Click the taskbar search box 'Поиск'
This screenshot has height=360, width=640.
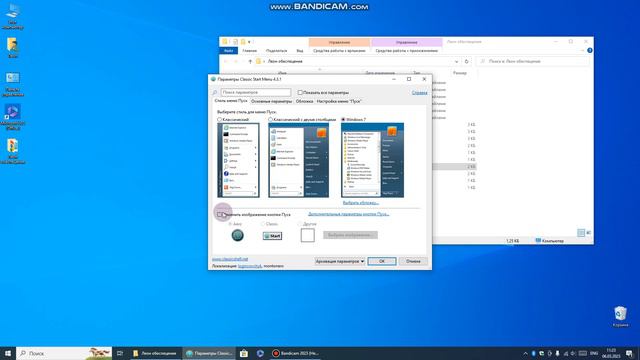tap(64, 353)
